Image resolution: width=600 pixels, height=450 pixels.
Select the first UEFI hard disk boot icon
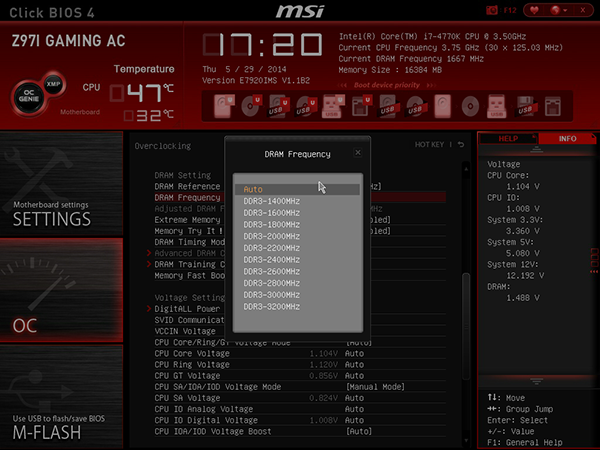click(x=224, y=106)
